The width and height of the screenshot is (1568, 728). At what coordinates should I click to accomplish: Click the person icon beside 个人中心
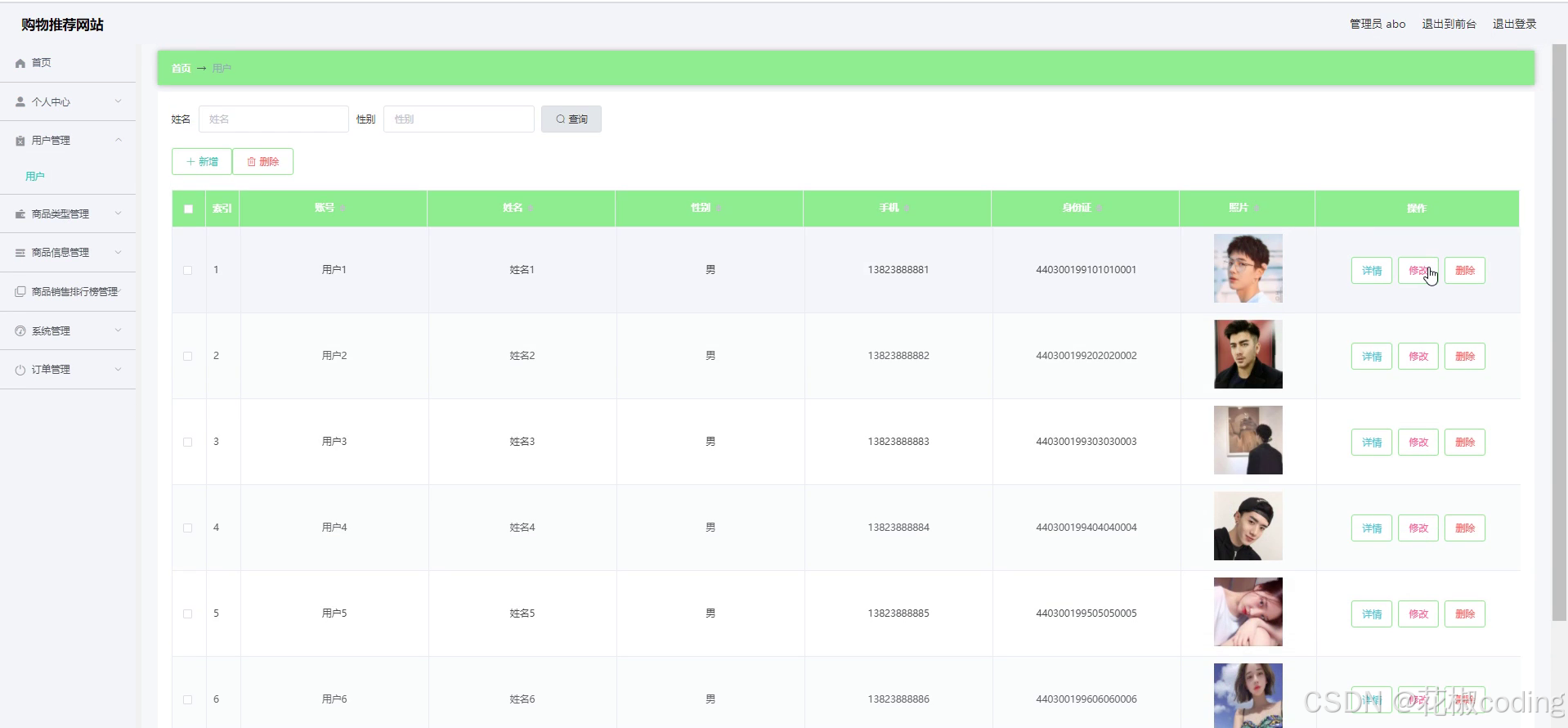(20, 102)
